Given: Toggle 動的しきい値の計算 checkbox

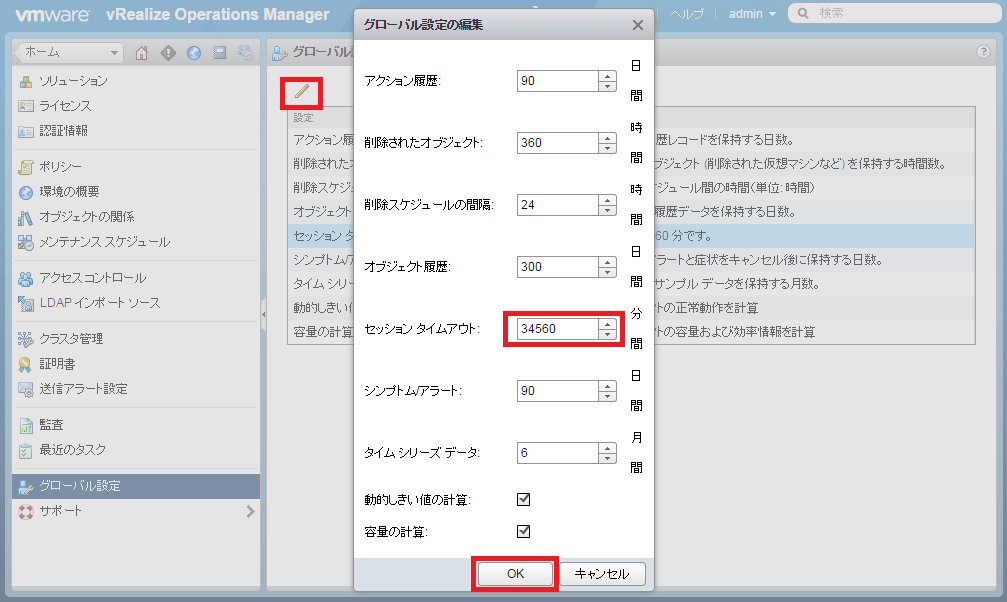Looking at the screenshot, I should (x=523, y=499).
